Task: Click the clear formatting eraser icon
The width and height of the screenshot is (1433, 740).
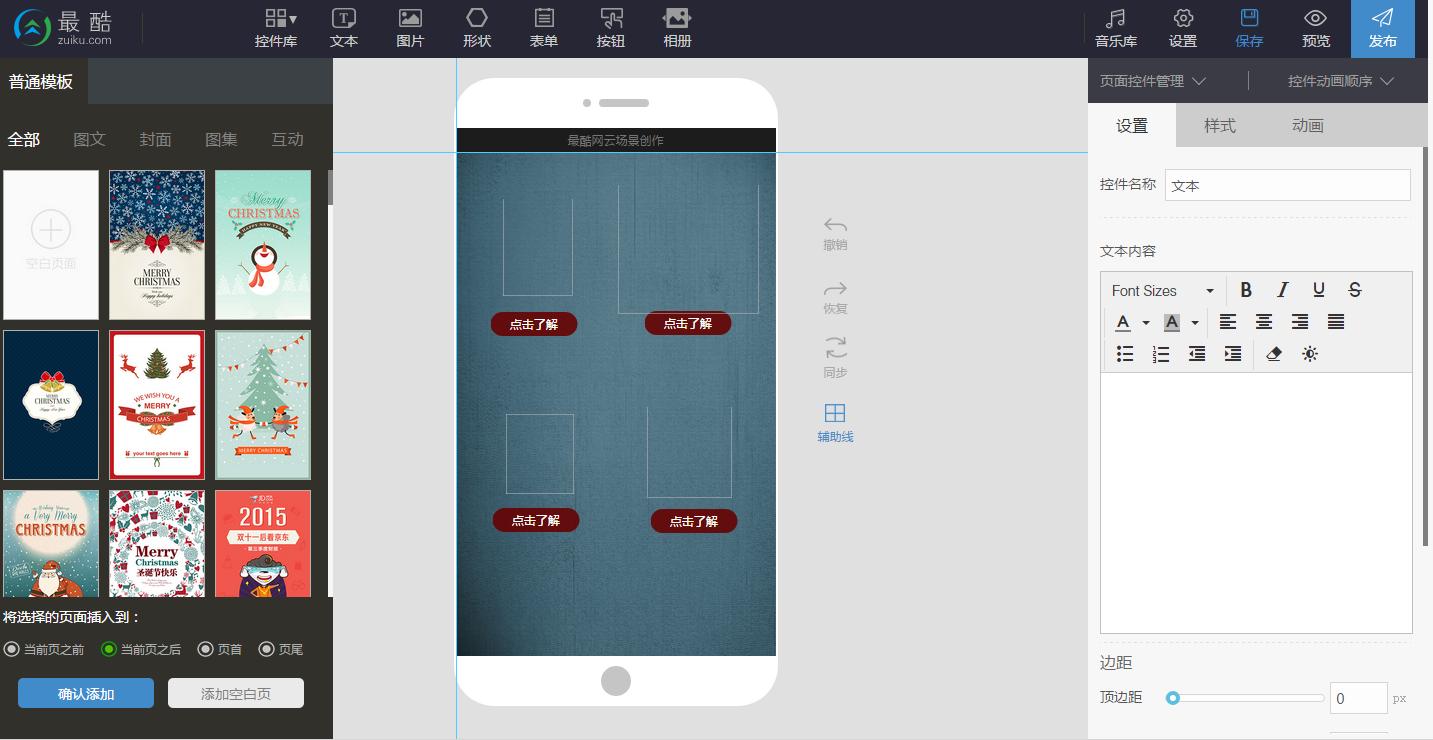Action: (1273, 354)
